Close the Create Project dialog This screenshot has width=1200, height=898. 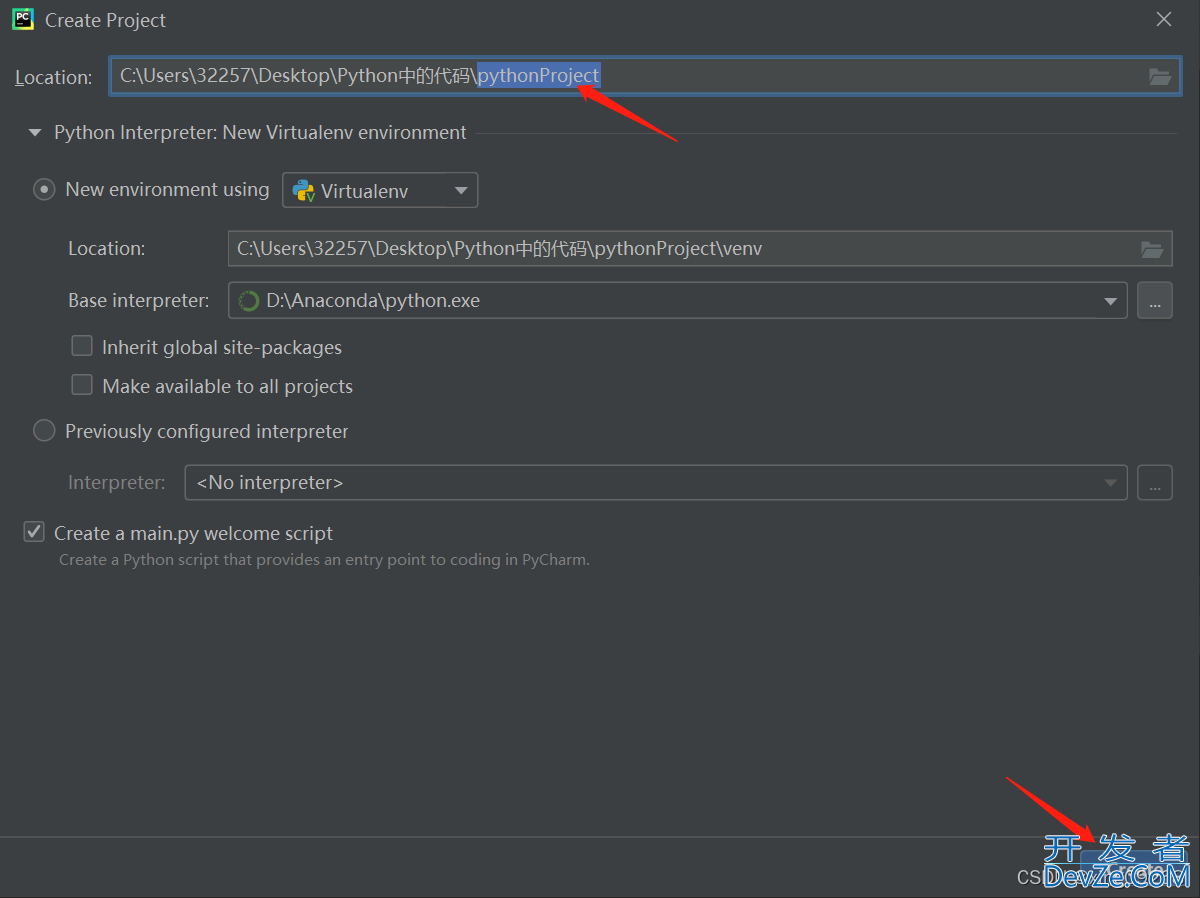(1163, 19)
